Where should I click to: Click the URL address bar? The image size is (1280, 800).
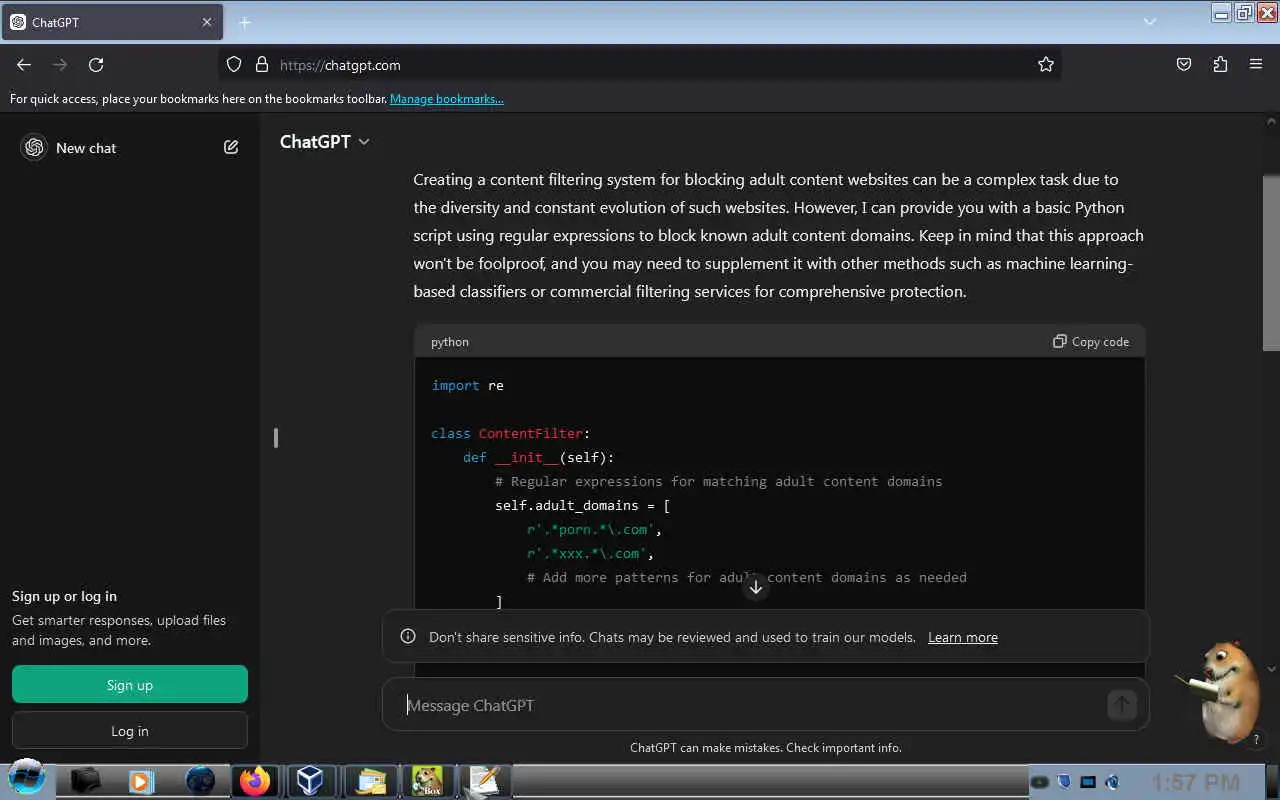coord(640,64)
